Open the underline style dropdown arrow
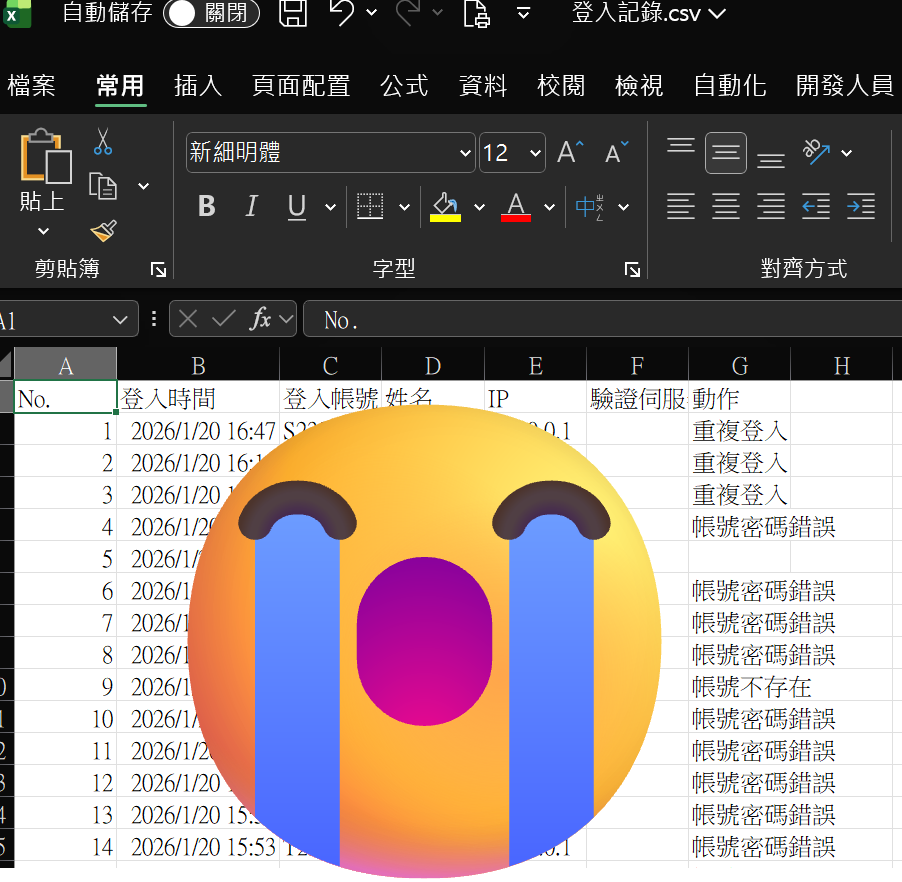Viewport: 902px width, 882px height. pyautogui.click(x=330, y=207)
